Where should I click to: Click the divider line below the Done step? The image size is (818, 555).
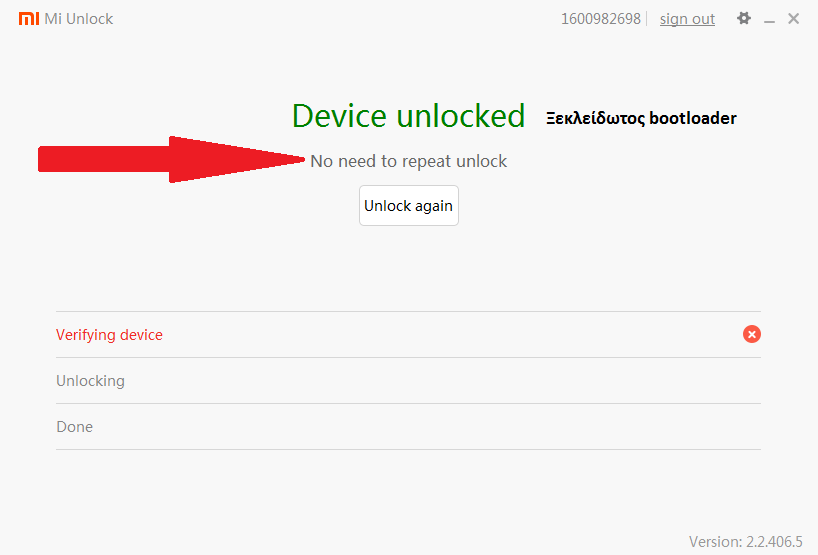tap(408, 449)
